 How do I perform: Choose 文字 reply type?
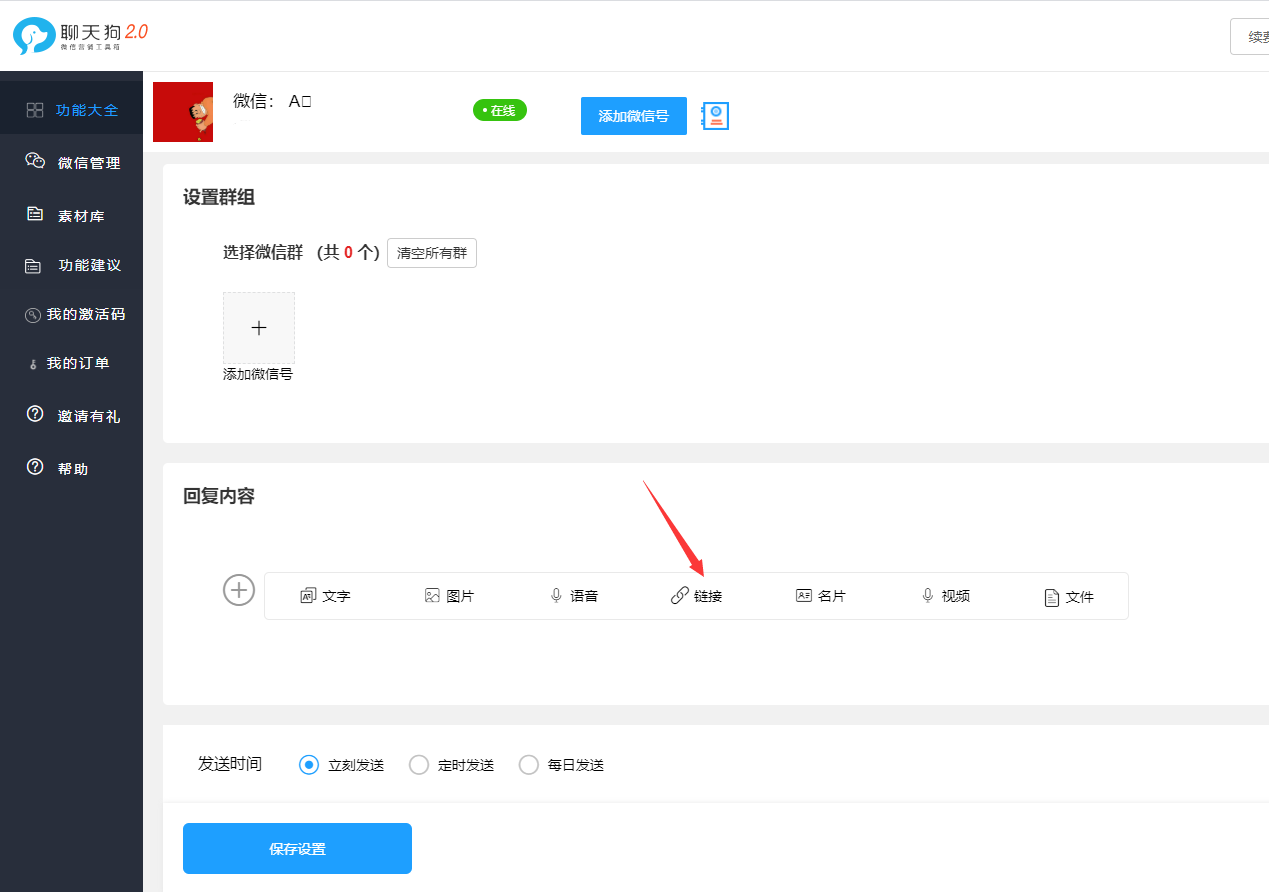[326, 596]
